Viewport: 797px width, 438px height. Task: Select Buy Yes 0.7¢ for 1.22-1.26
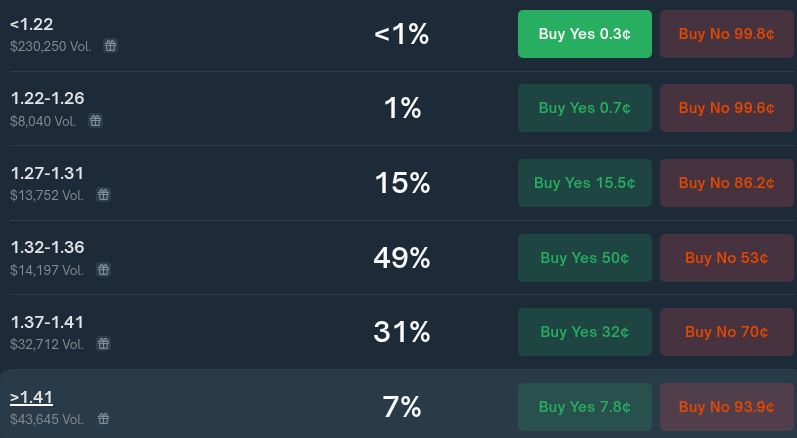pos(585,108)
